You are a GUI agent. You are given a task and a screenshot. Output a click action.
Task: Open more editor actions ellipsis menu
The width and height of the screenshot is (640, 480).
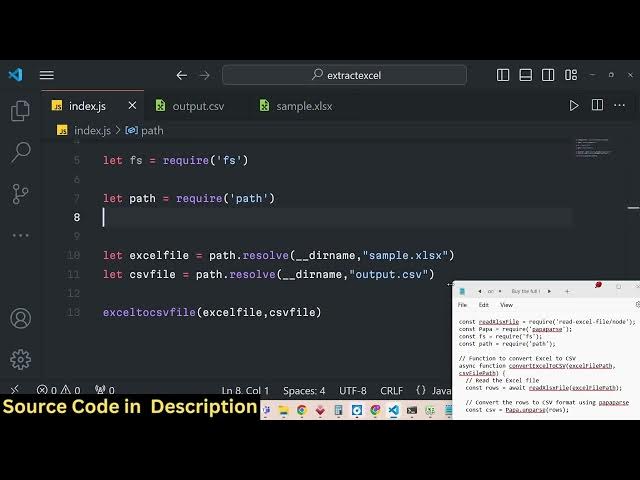coord(620,105)
